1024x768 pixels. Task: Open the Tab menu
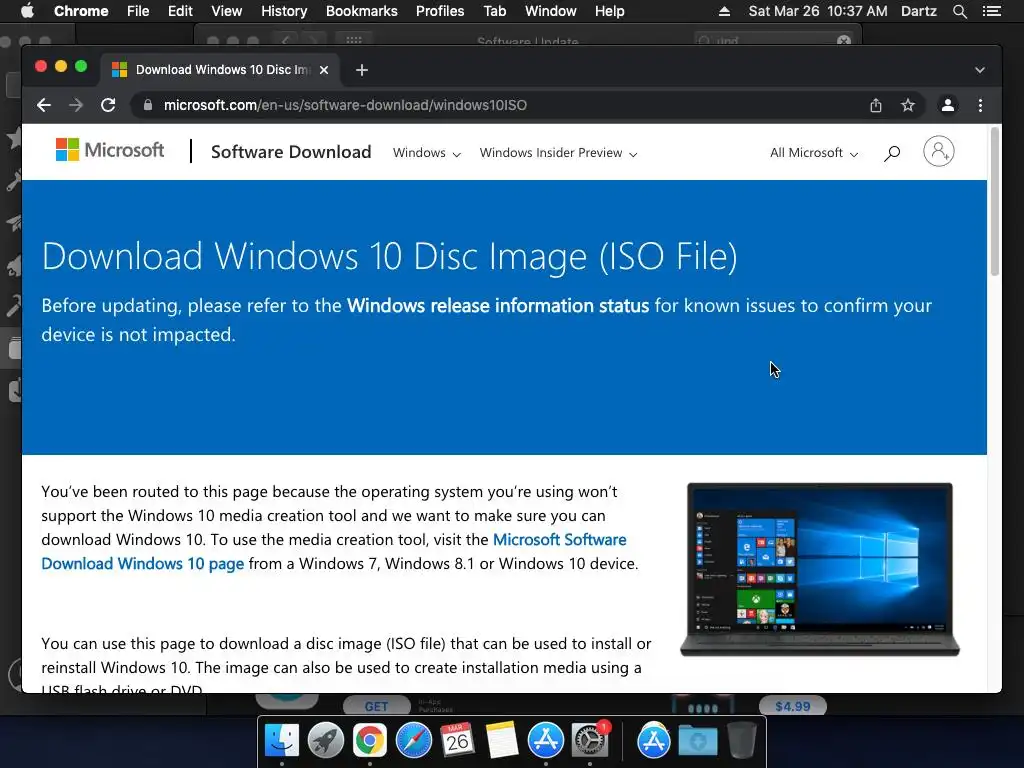coord(494,11)
